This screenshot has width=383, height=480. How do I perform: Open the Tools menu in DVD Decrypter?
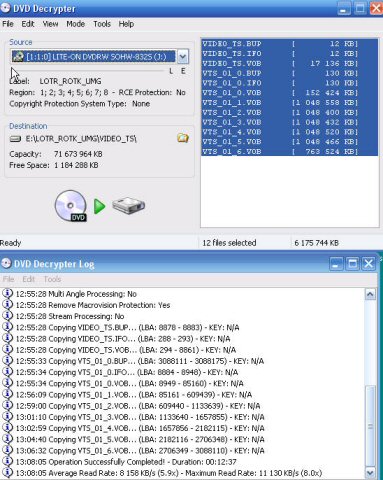(x=102, y=24)
